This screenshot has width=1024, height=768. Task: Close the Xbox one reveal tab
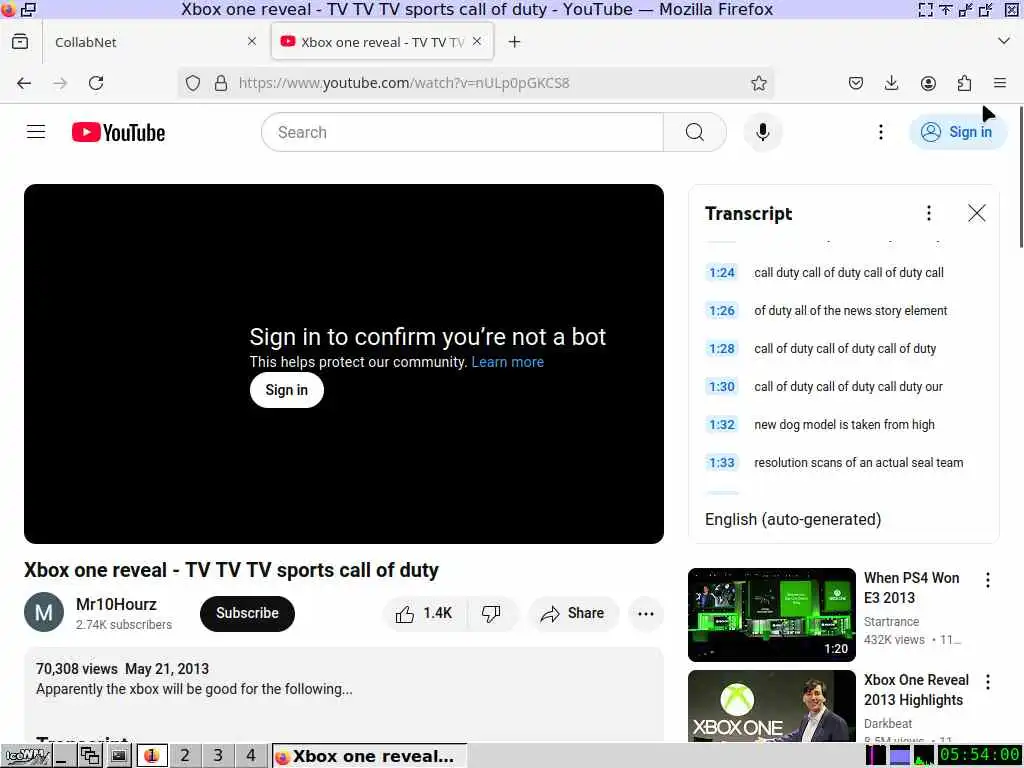(477, 41)
